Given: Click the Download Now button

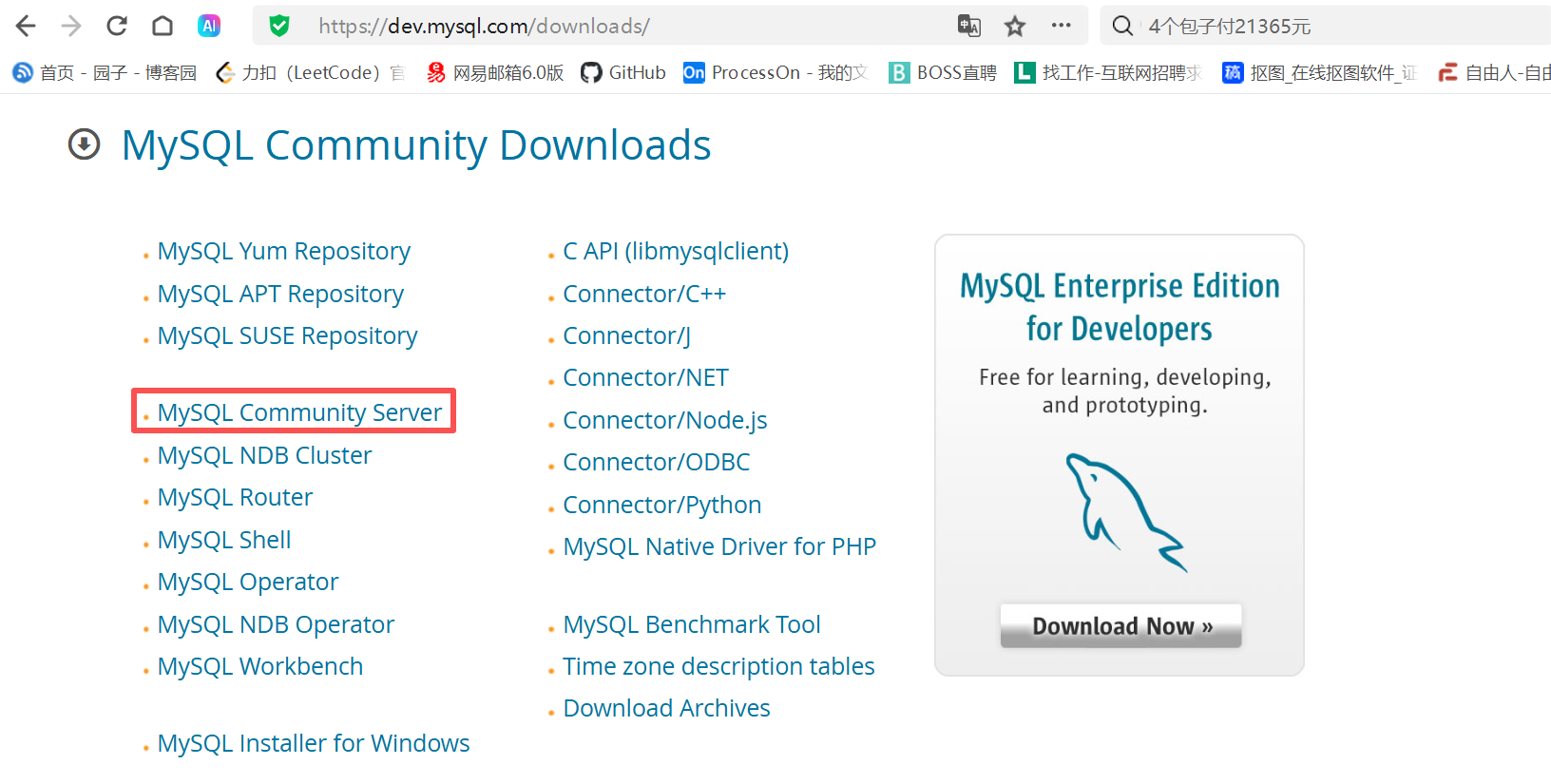Looking at the screenshot, I should (x=1121, y=626).
